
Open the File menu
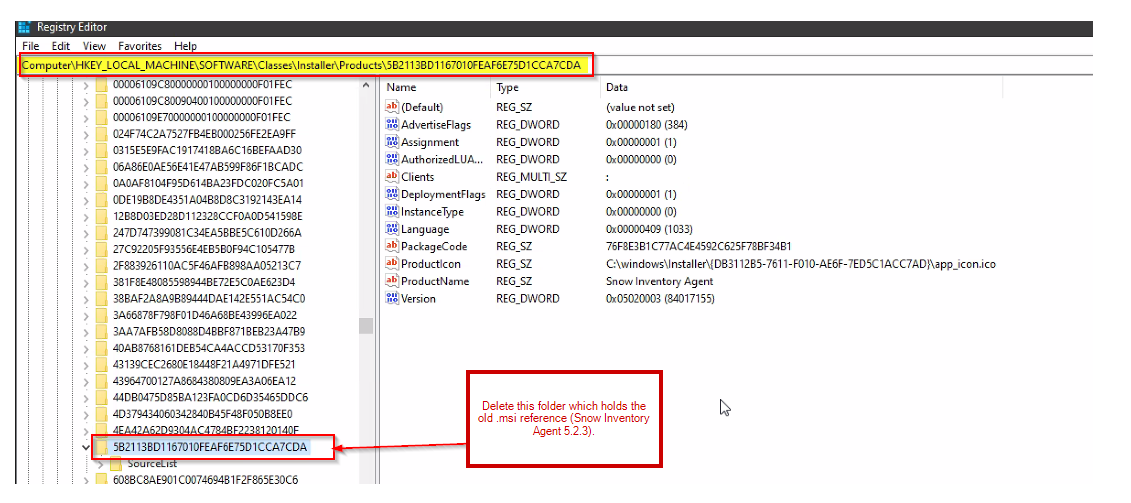[x=31, y=45]
